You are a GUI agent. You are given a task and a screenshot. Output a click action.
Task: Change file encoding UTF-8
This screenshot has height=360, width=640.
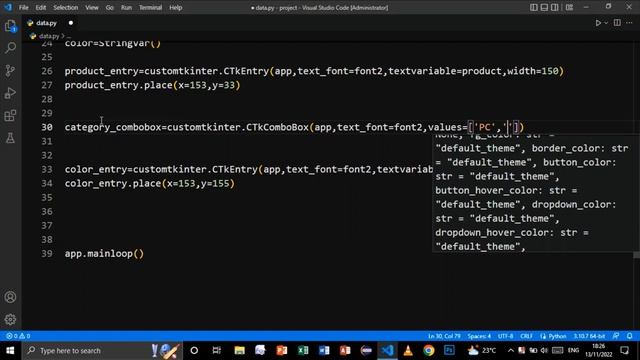[x=505, y=336]
